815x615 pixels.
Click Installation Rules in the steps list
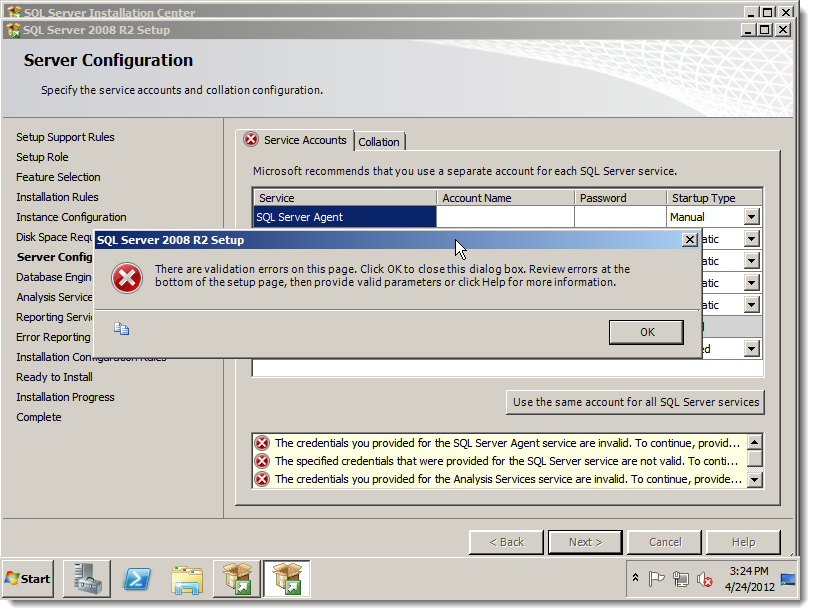(57, 197)
